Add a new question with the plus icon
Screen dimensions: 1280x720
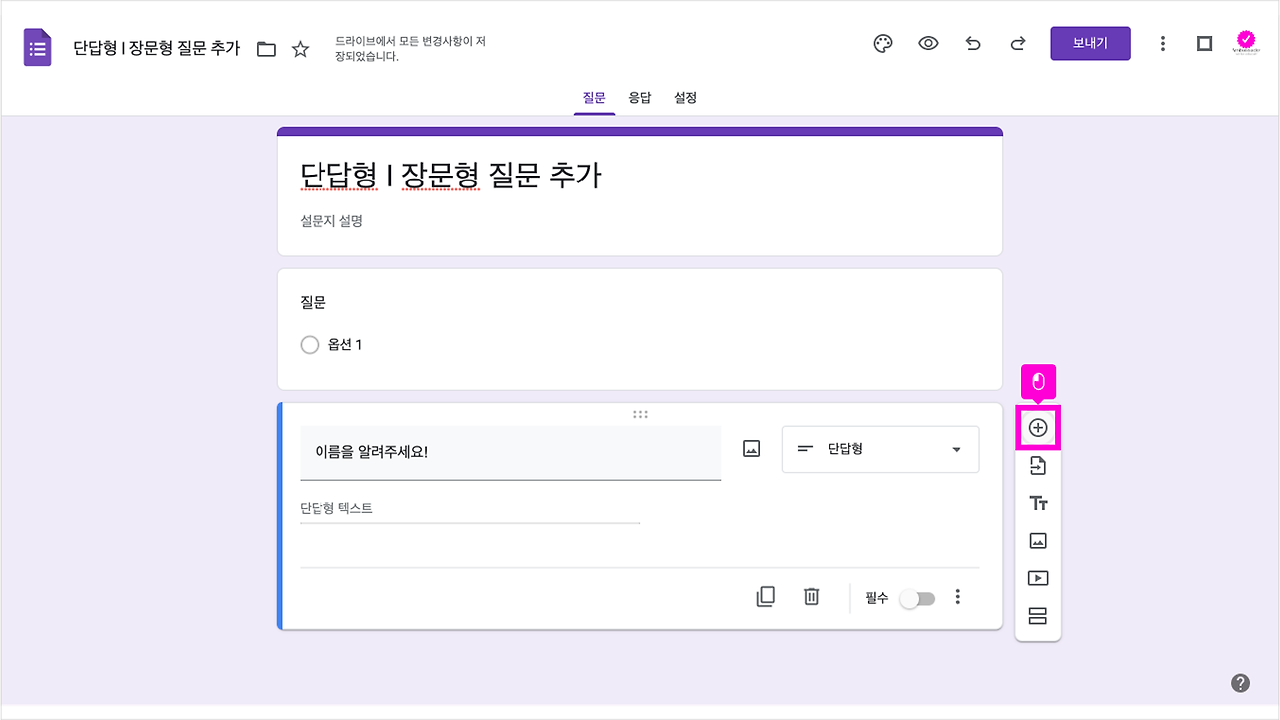(1037, 426)
